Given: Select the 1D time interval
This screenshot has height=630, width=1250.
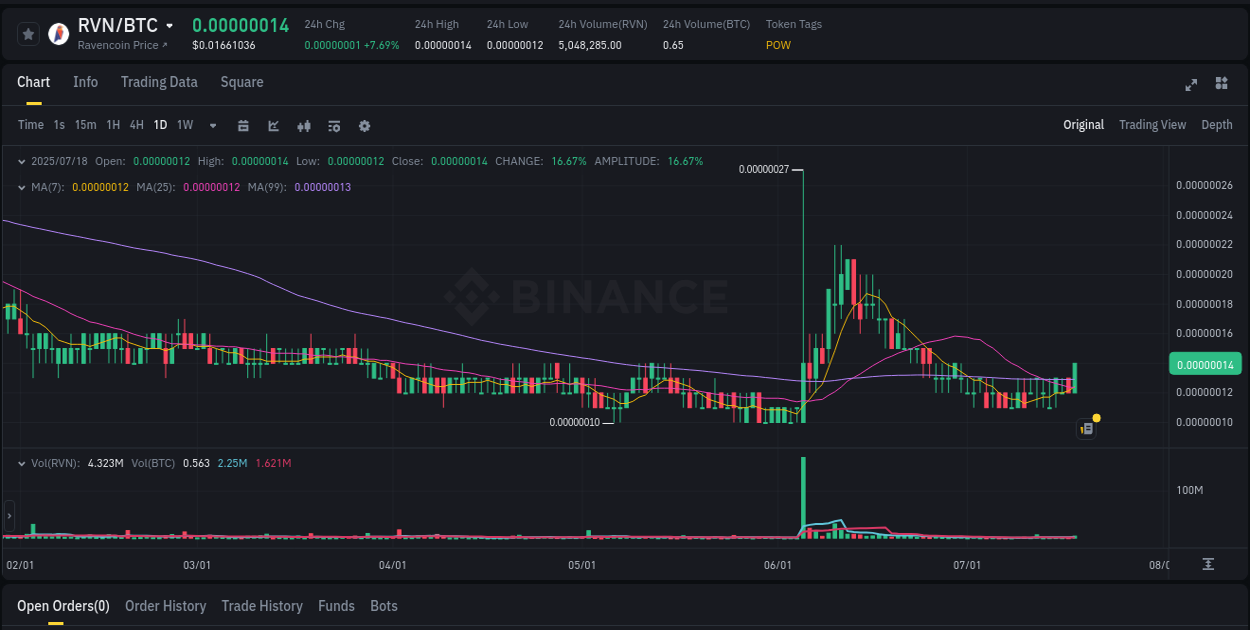Looking at the screenshot, I should (x=160, y=125).
